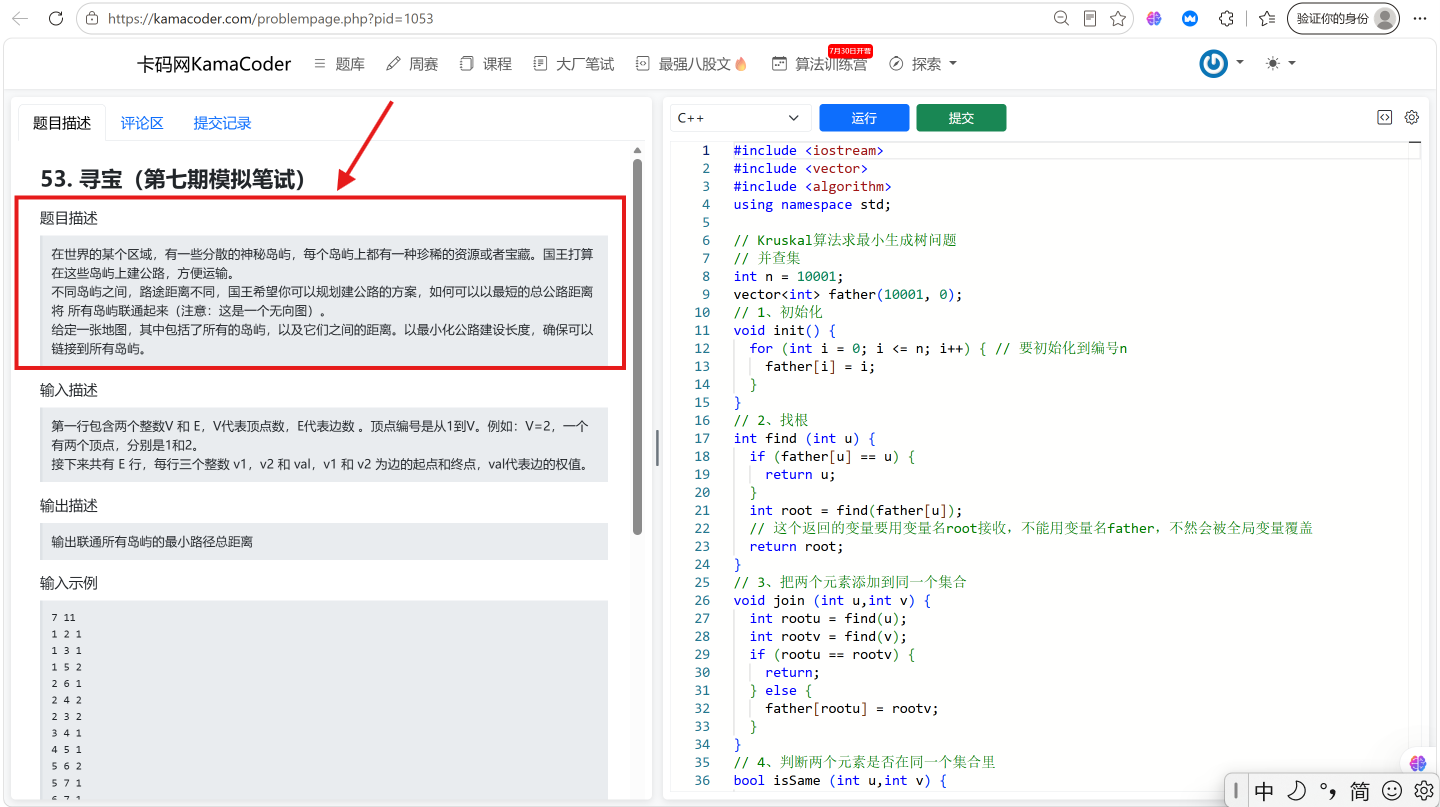Open the immersive reader page icon
Screen dimensions: 1440x807
tap(1090, 18)
